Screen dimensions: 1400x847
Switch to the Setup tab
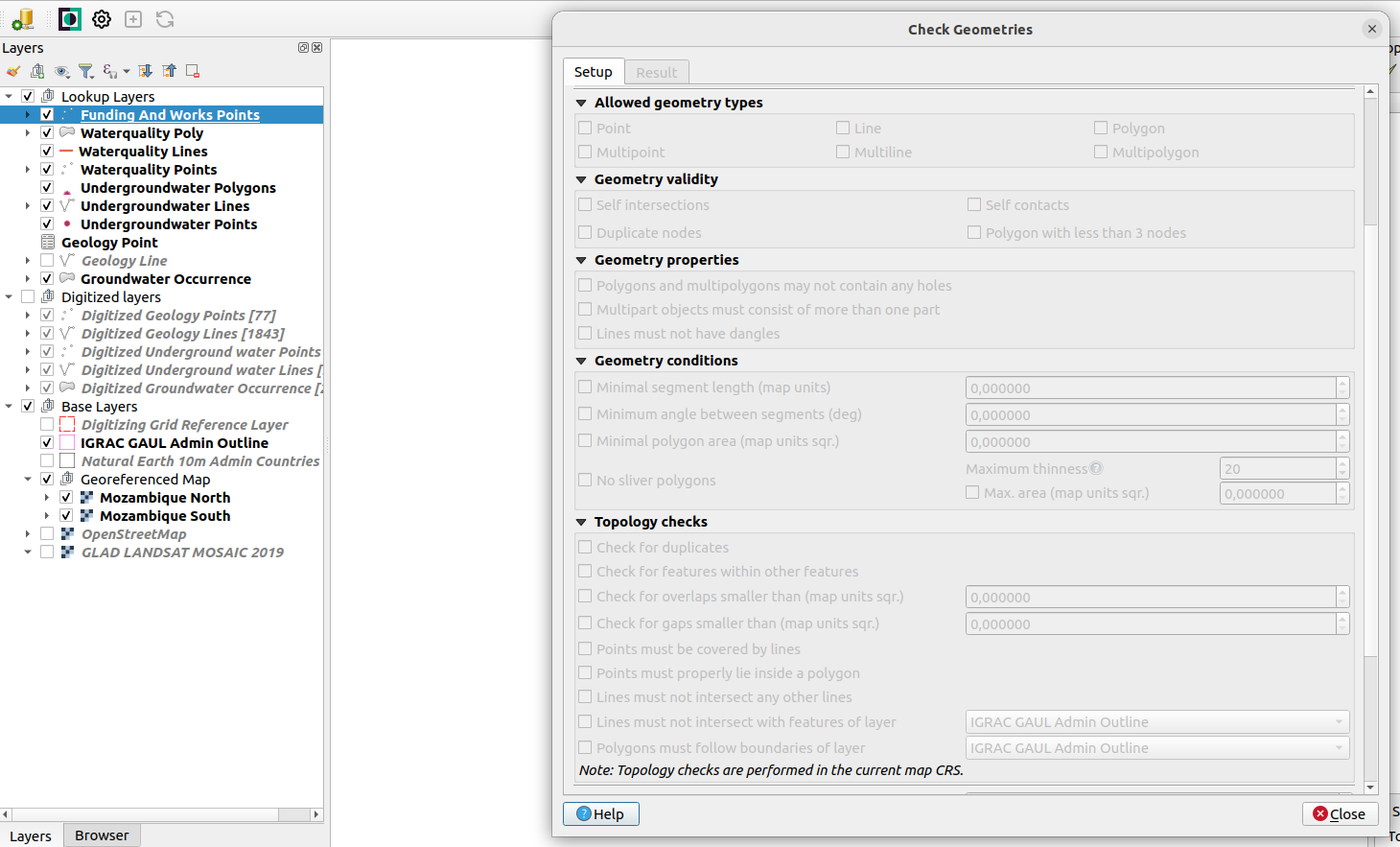tap(593, 72)
